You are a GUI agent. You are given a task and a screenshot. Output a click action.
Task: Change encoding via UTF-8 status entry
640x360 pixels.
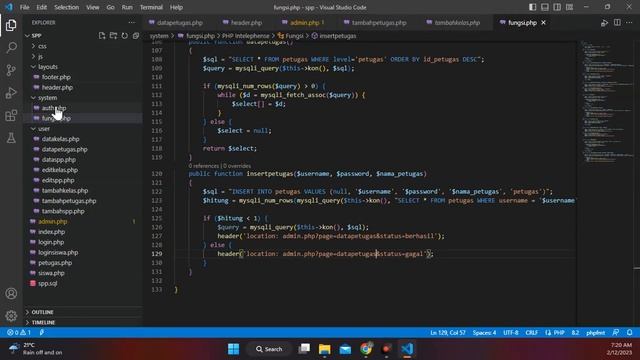pyautogui.click(x=510, y=333)
